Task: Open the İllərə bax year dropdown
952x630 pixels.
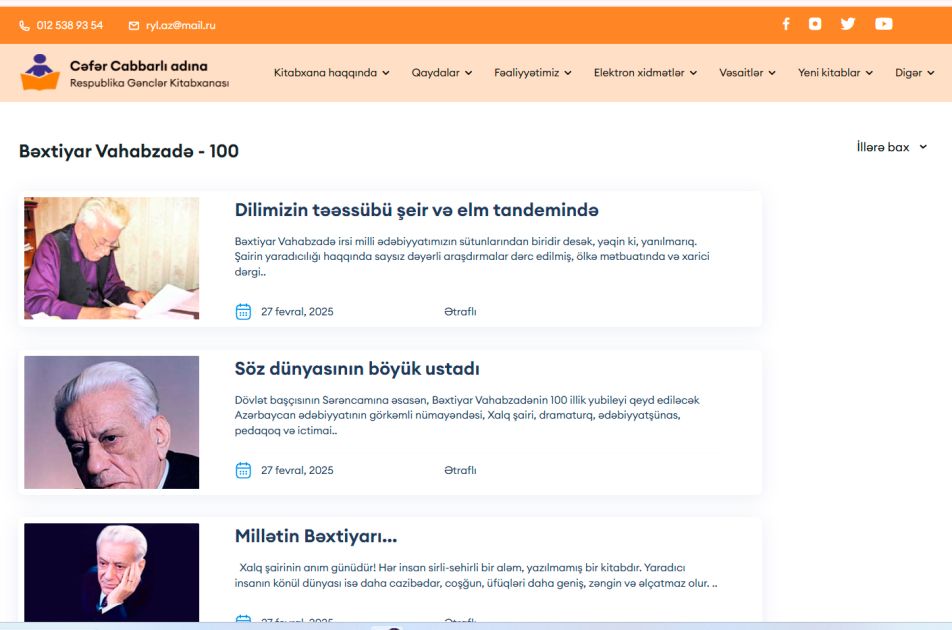Action: (x=892, y=147)
